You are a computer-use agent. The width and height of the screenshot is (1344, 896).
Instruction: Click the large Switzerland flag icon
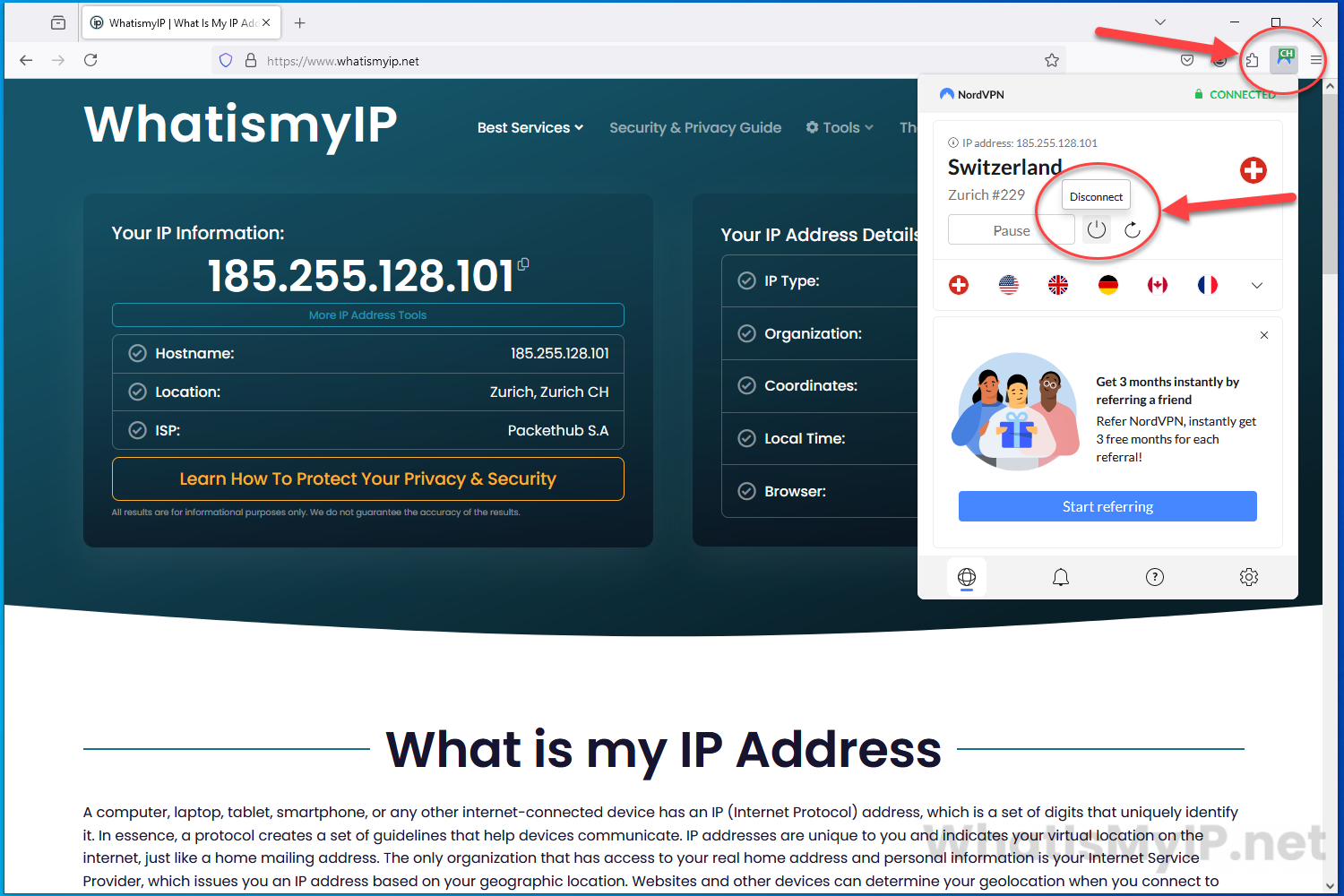pyautogui.click(x=1254, y=170)
